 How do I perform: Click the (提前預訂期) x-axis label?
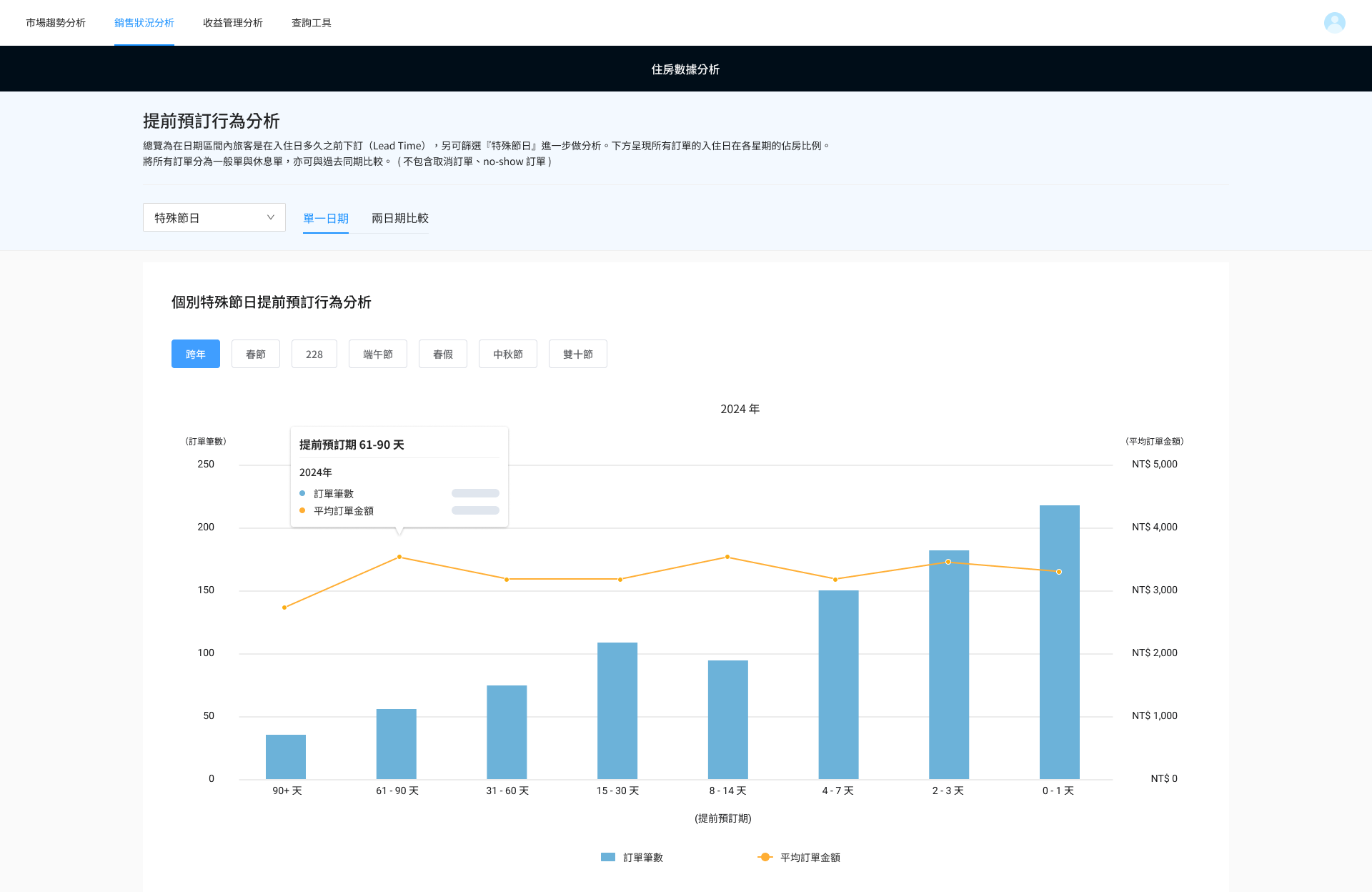[723, 818]
